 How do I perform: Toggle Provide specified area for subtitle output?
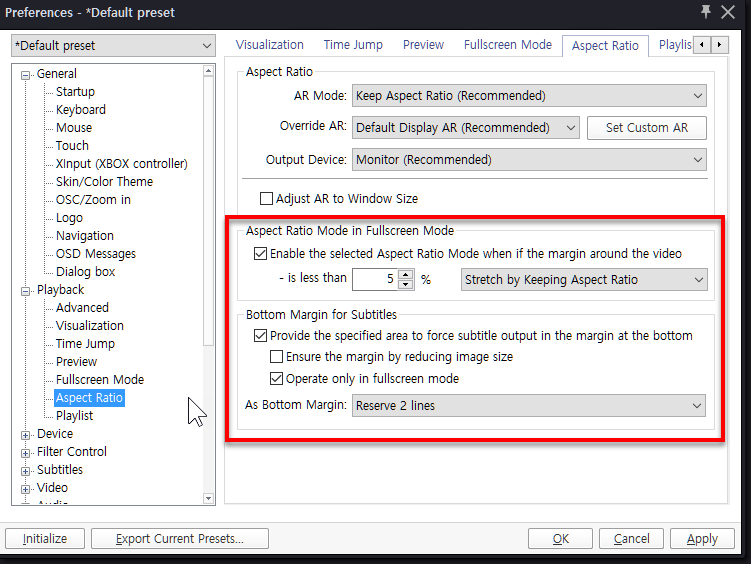point(260,336)
